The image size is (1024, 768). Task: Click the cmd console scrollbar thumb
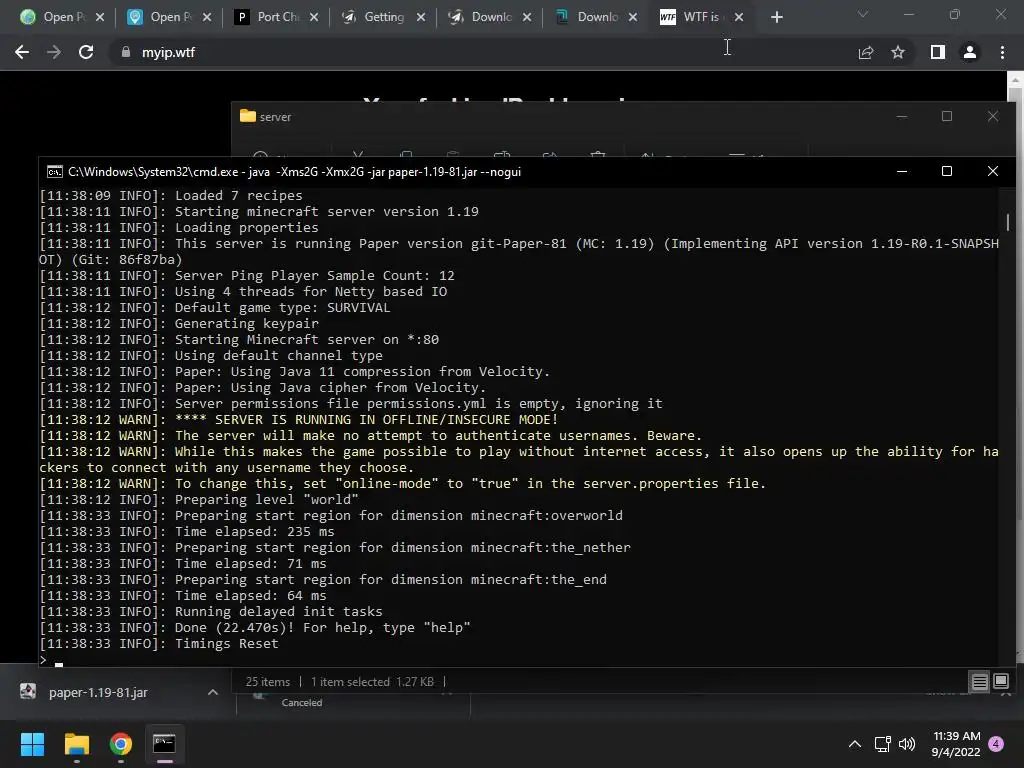pyautogui.click(x=1007, y=222)
